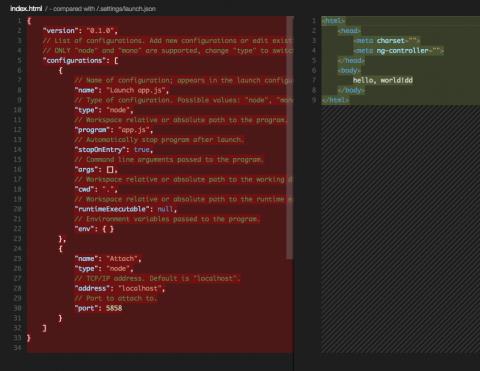The image size is (480, 371).
Task: Click the hello, world!dd text line
Action: click(383, 80)
